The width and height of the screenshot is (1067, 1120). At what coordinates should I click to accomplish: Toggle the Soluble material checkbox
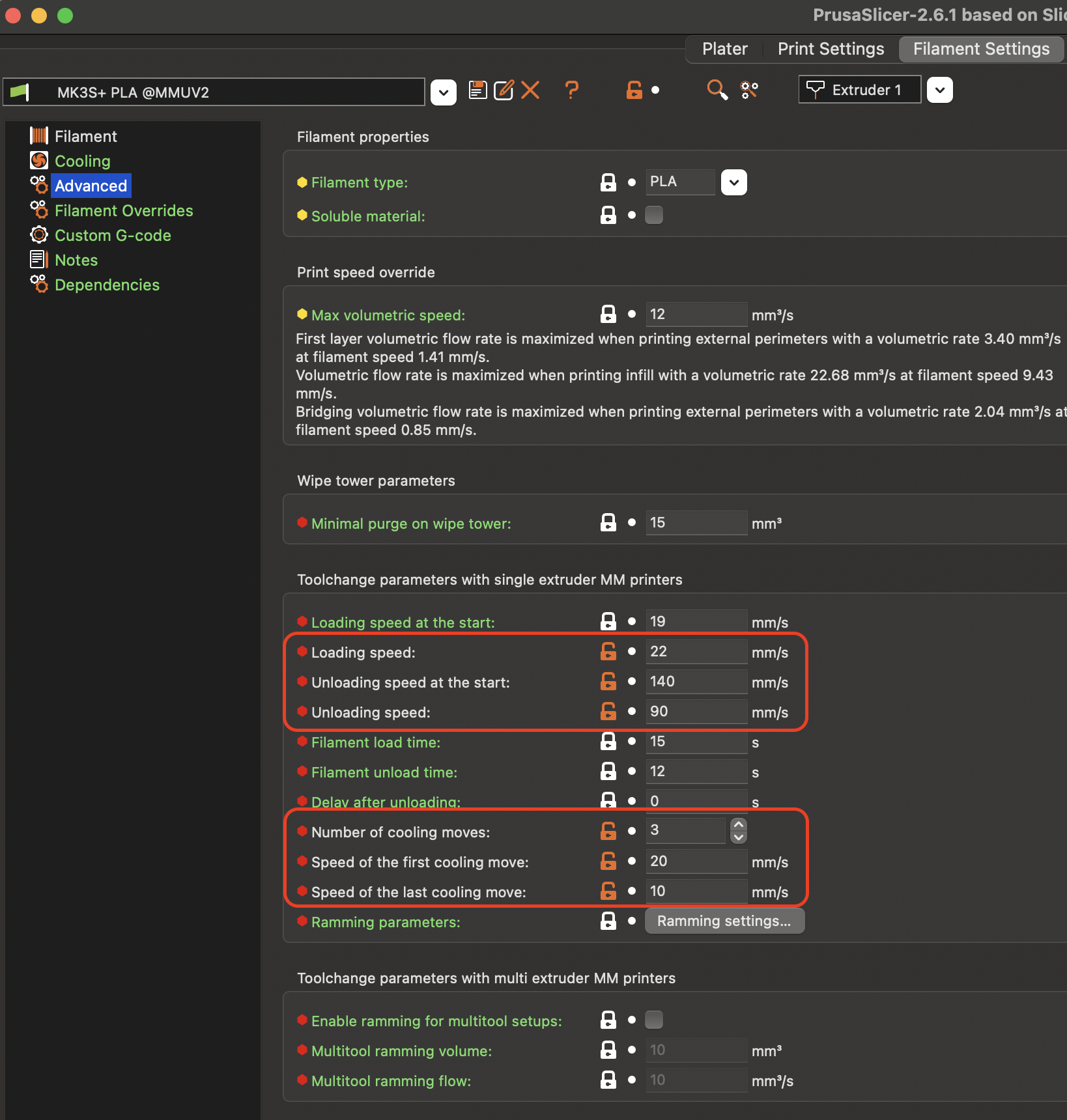(x=653, y=214)
